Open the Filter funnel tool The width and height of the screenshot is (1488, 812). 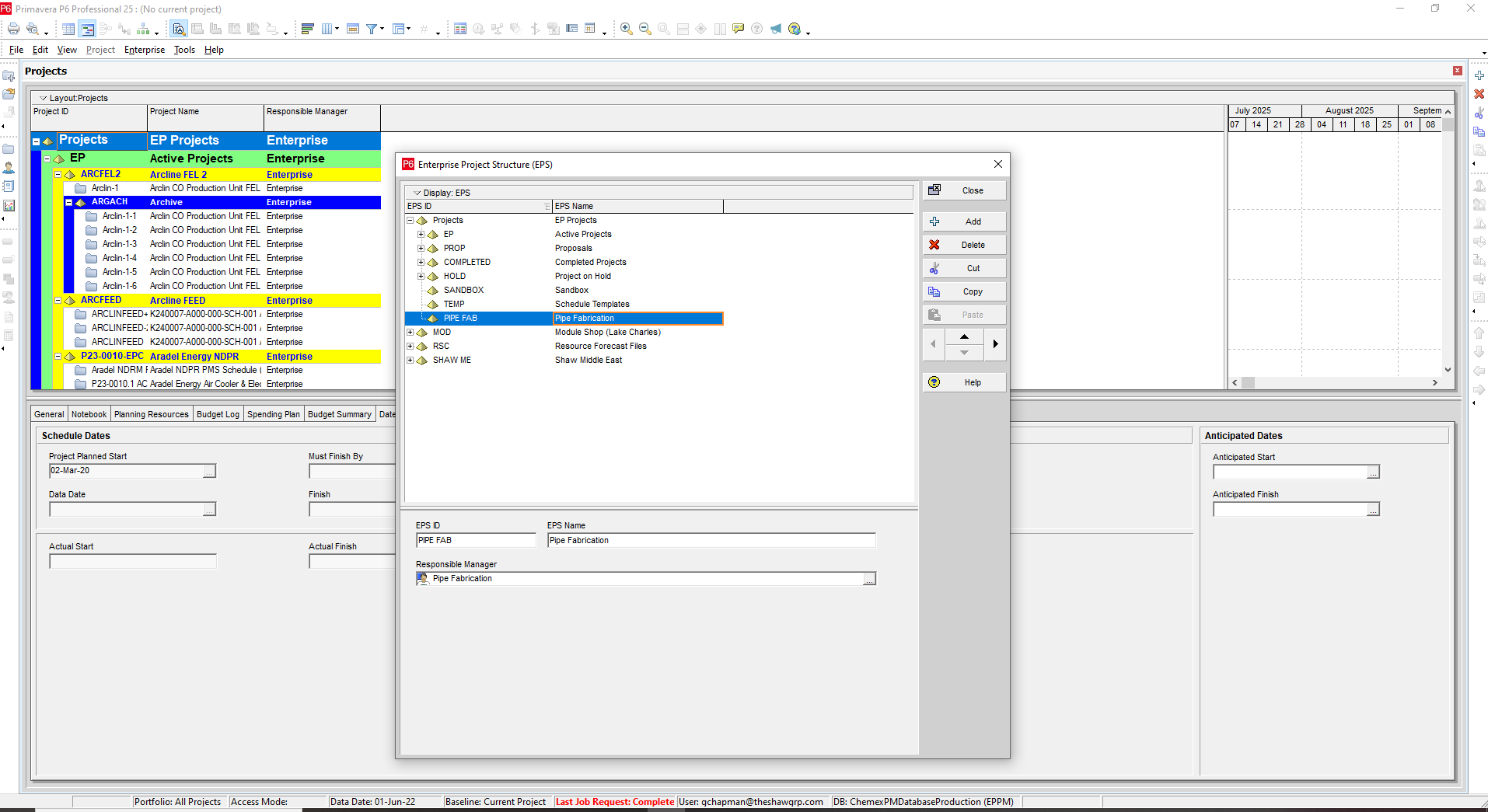(372, 29)
